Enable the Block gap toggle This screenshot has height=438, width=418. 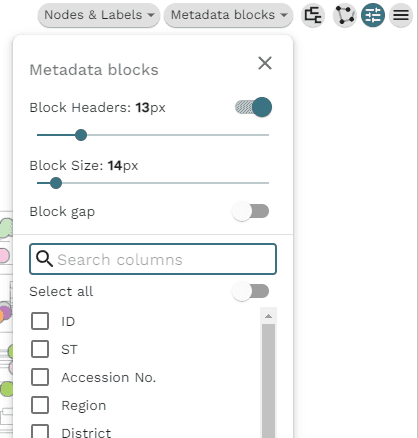251,211
